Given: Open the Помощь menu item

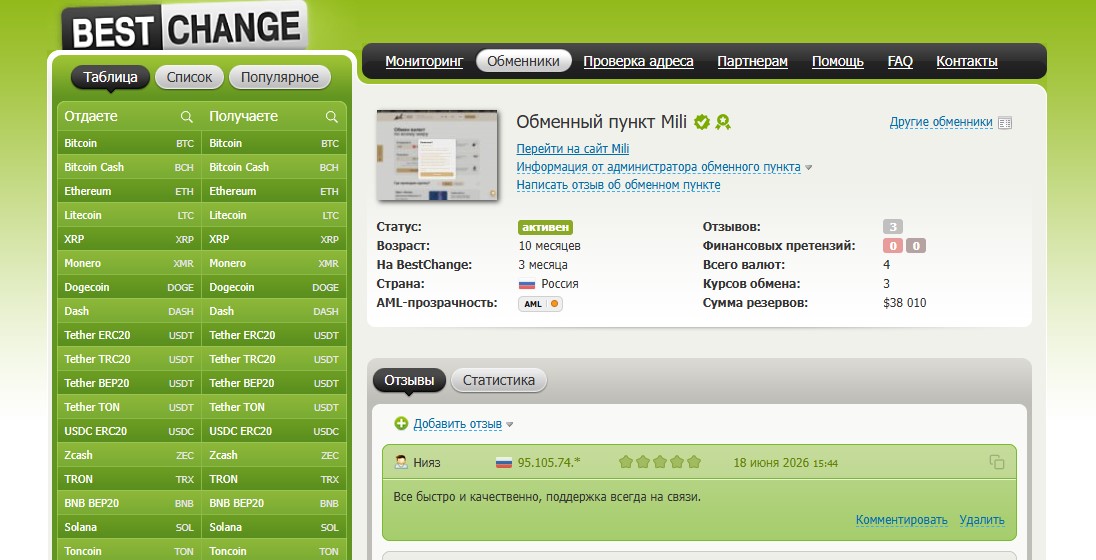Looking at the screenshot, I should 837,62.
